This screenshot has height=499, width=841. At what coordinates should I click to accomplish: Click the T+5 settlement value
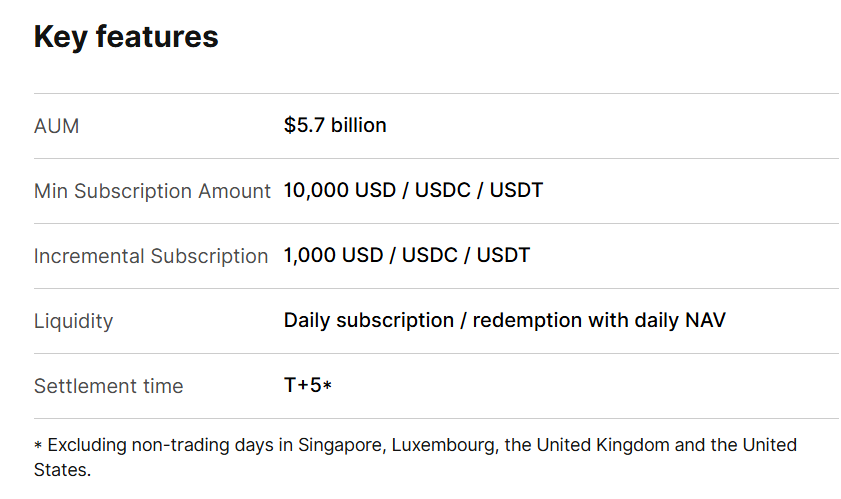pos(302,385)
